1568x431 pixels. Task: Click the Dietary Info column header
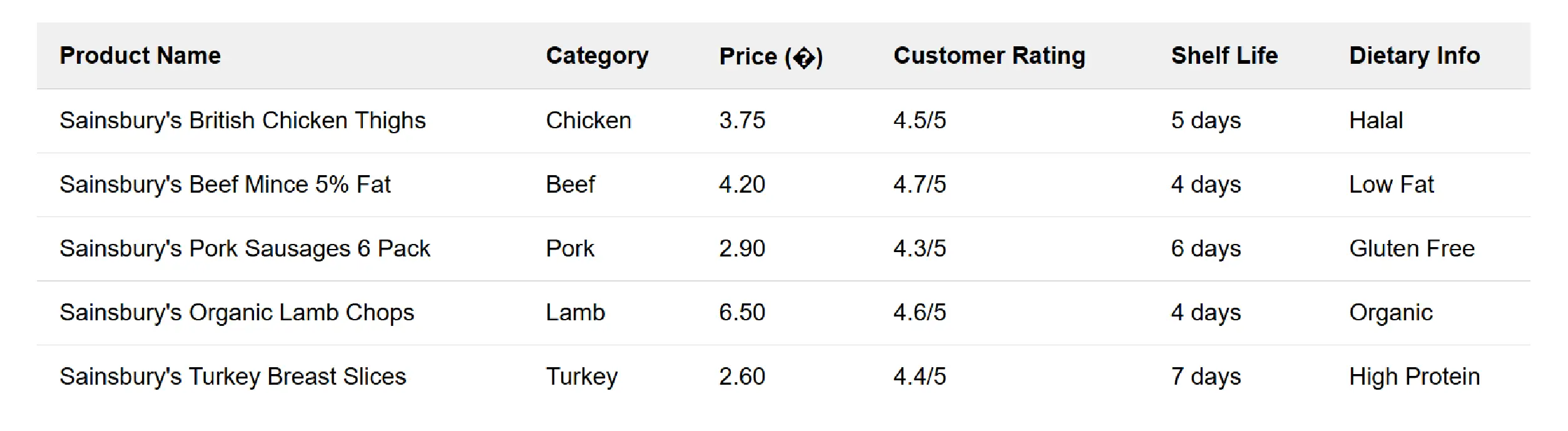[1414, 56]
